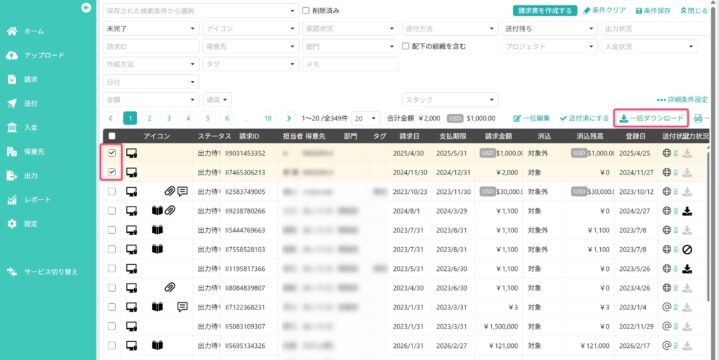The height and width of the screenshot is (360, 720).
Task: Click the globe icon in row 9031453352
Action: pyautogui.click(x=667, y=153)
